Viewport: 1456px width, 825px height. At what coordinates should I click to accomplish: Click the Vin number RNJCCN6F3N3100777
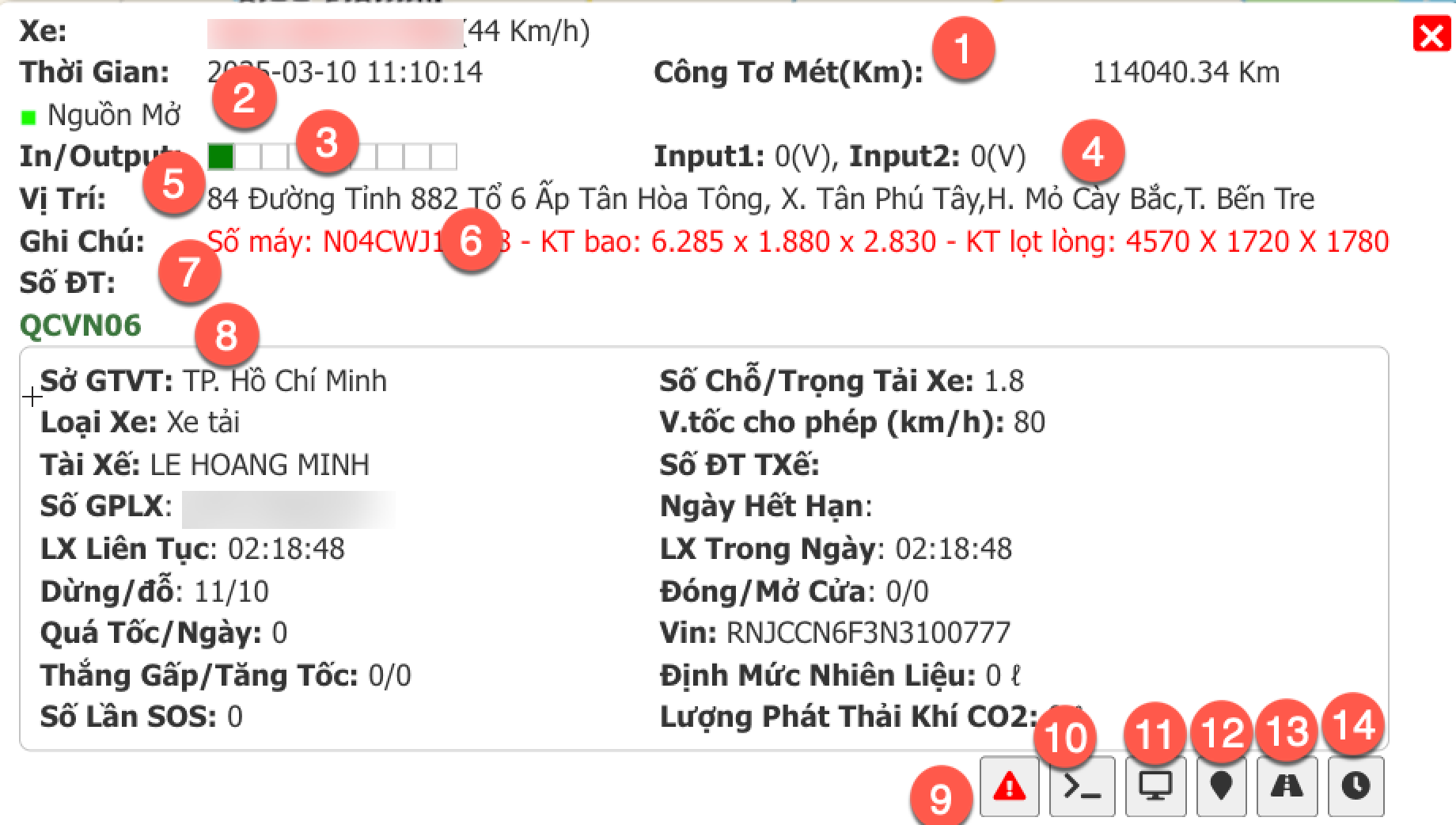pos(868,633)
